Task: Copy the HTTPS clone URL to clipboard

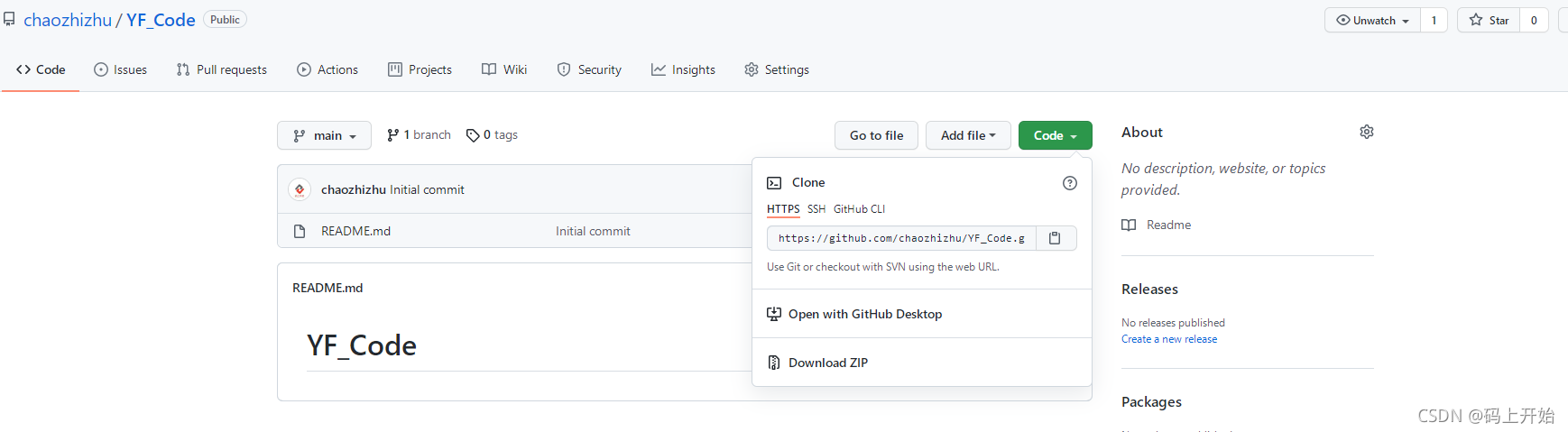Action: coord(1056,238)
